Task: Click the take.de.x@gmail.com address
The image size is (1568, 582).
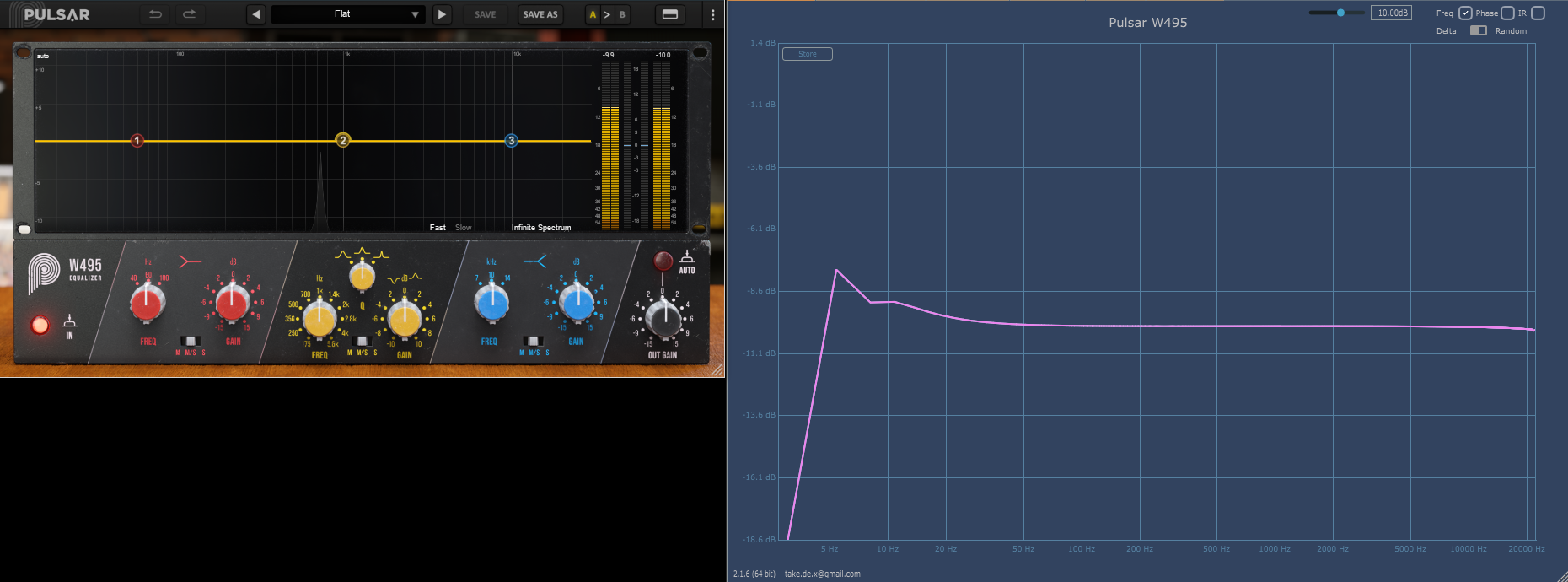Action: [x=822, y=574]
